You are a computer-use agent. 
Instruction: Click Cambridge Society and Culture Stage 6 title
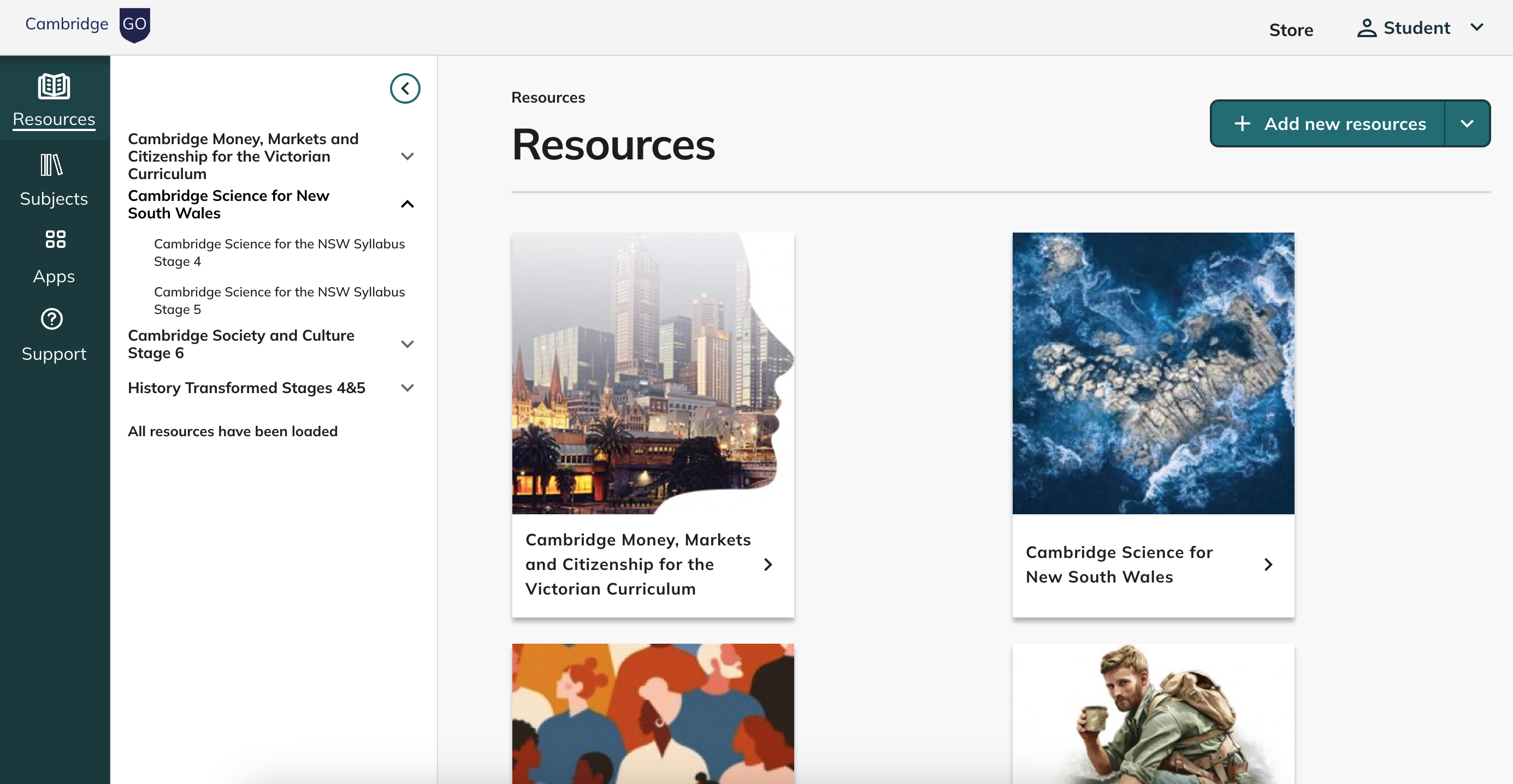(241, 344)
